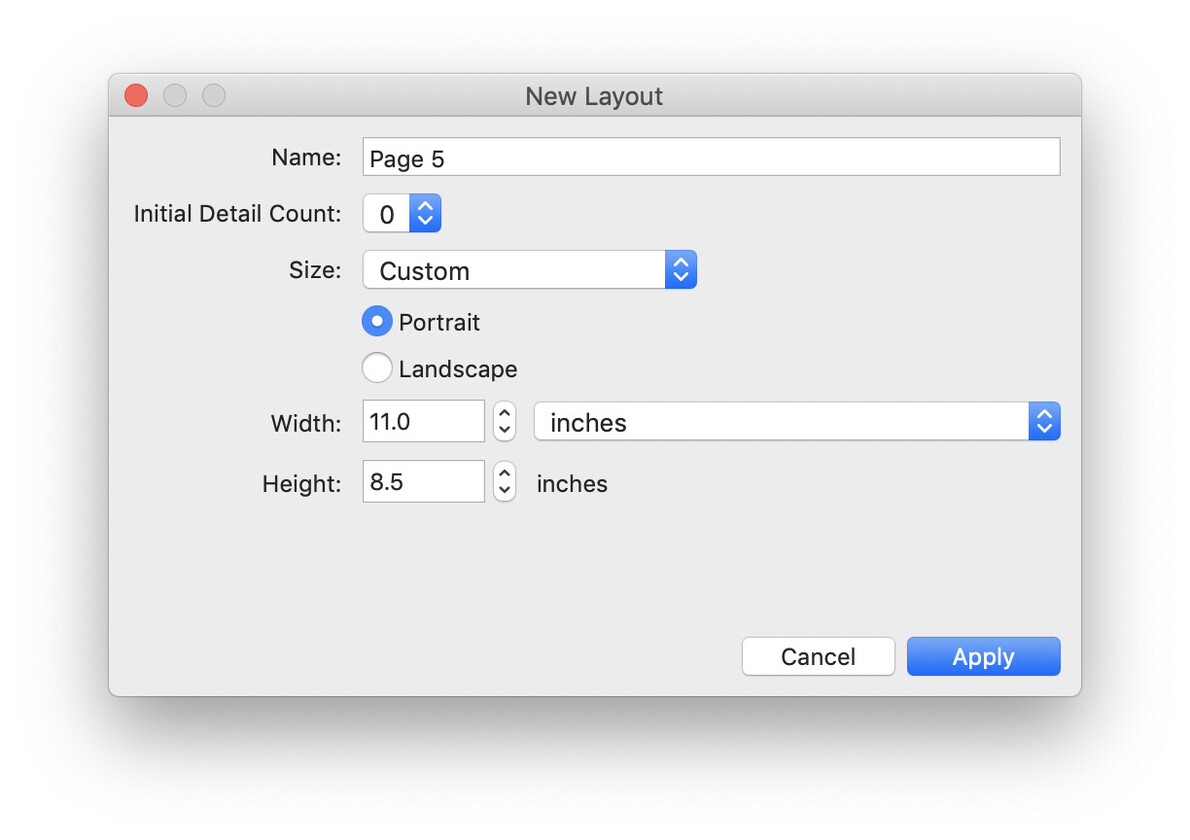
Task: Click into the Height value field
Action: tap(423, 482)
